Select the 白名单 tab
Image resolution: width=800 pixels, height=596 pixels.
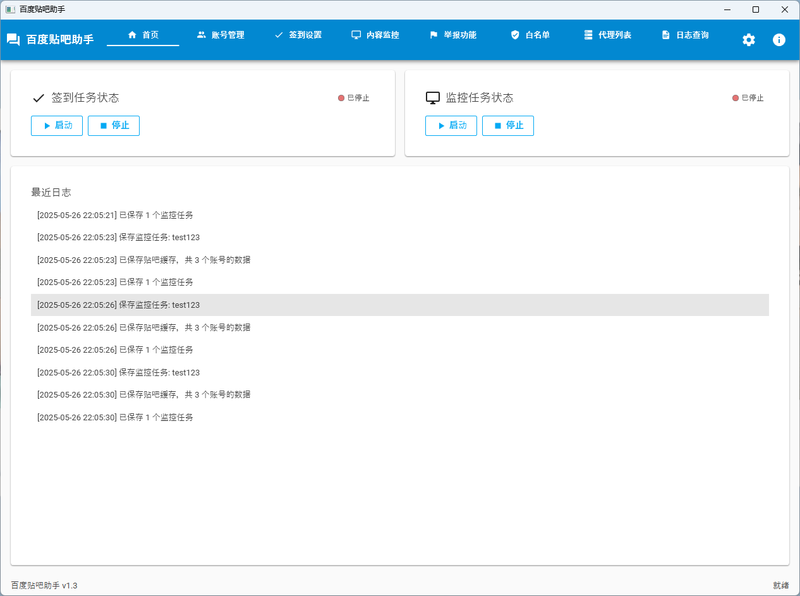(x=530, y=35)
